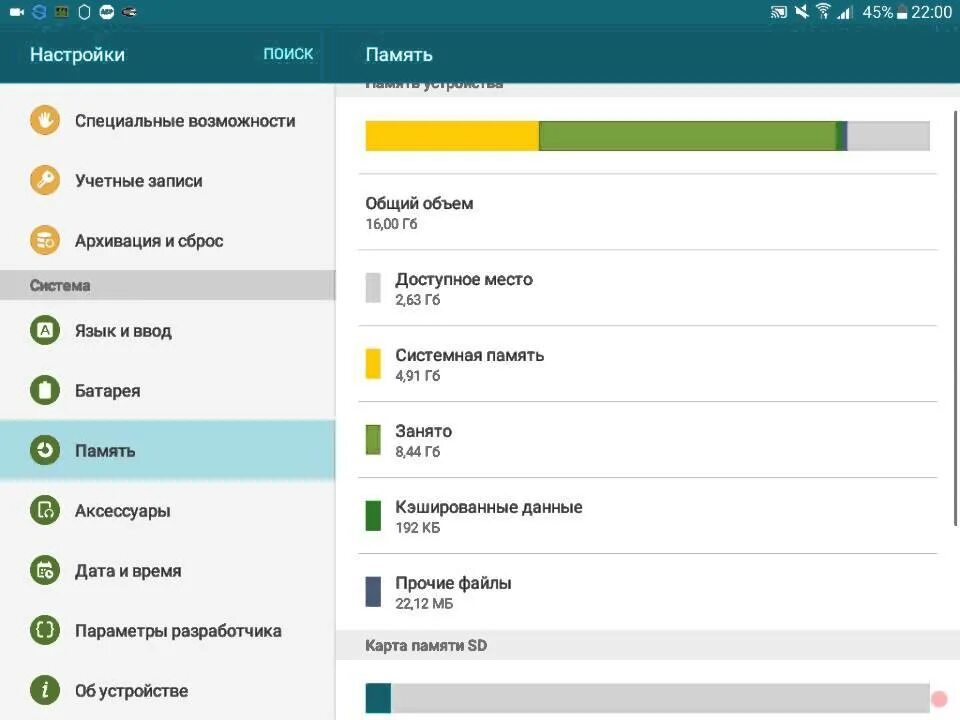Tap the screen cast icon in the status bar
This screenshot has width=960, height=720.
point(779,12)
